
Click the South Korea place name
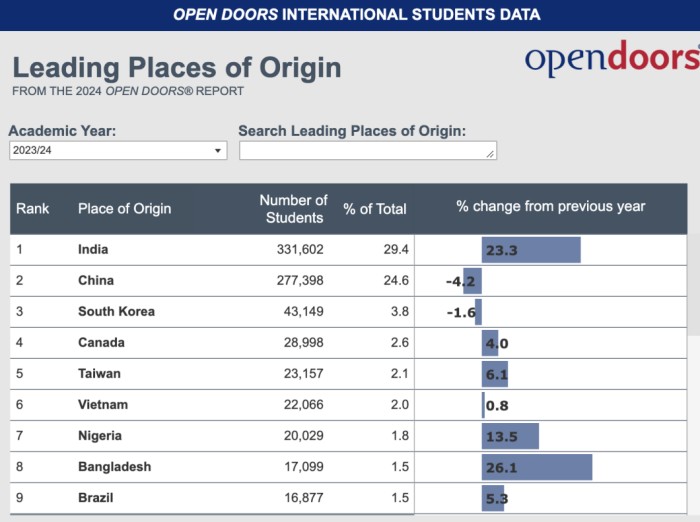116,311
